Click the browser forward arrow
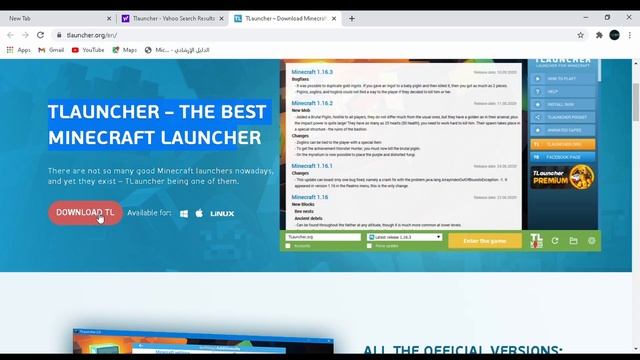The width and height of the screenshot is (640, 360). (25, 35)
